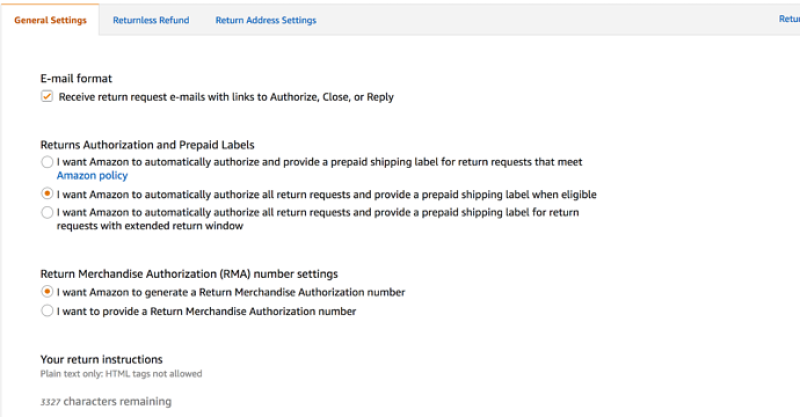Select radio for authorizing requests meeting Amazon policy
800x417 pixels.
coord(47,162)
